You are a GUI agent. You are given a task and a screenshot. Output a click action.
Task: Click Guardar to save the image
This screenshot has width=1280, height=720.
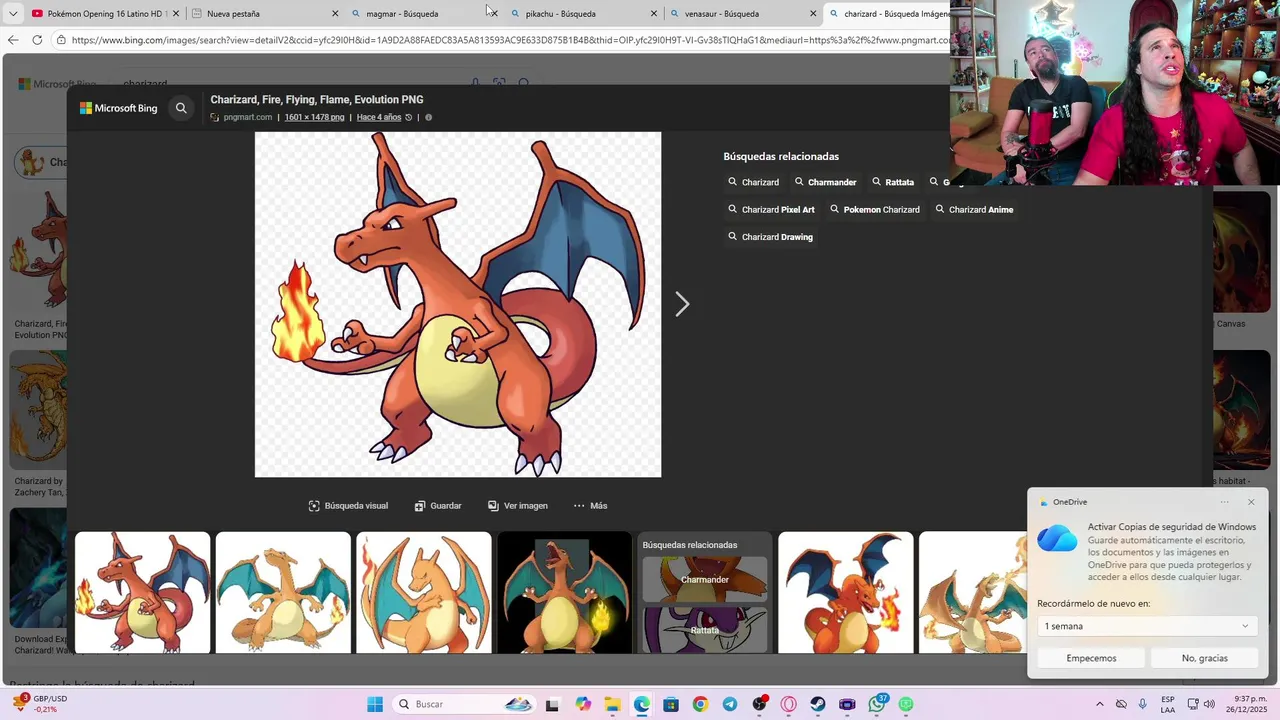coord(438,506)
